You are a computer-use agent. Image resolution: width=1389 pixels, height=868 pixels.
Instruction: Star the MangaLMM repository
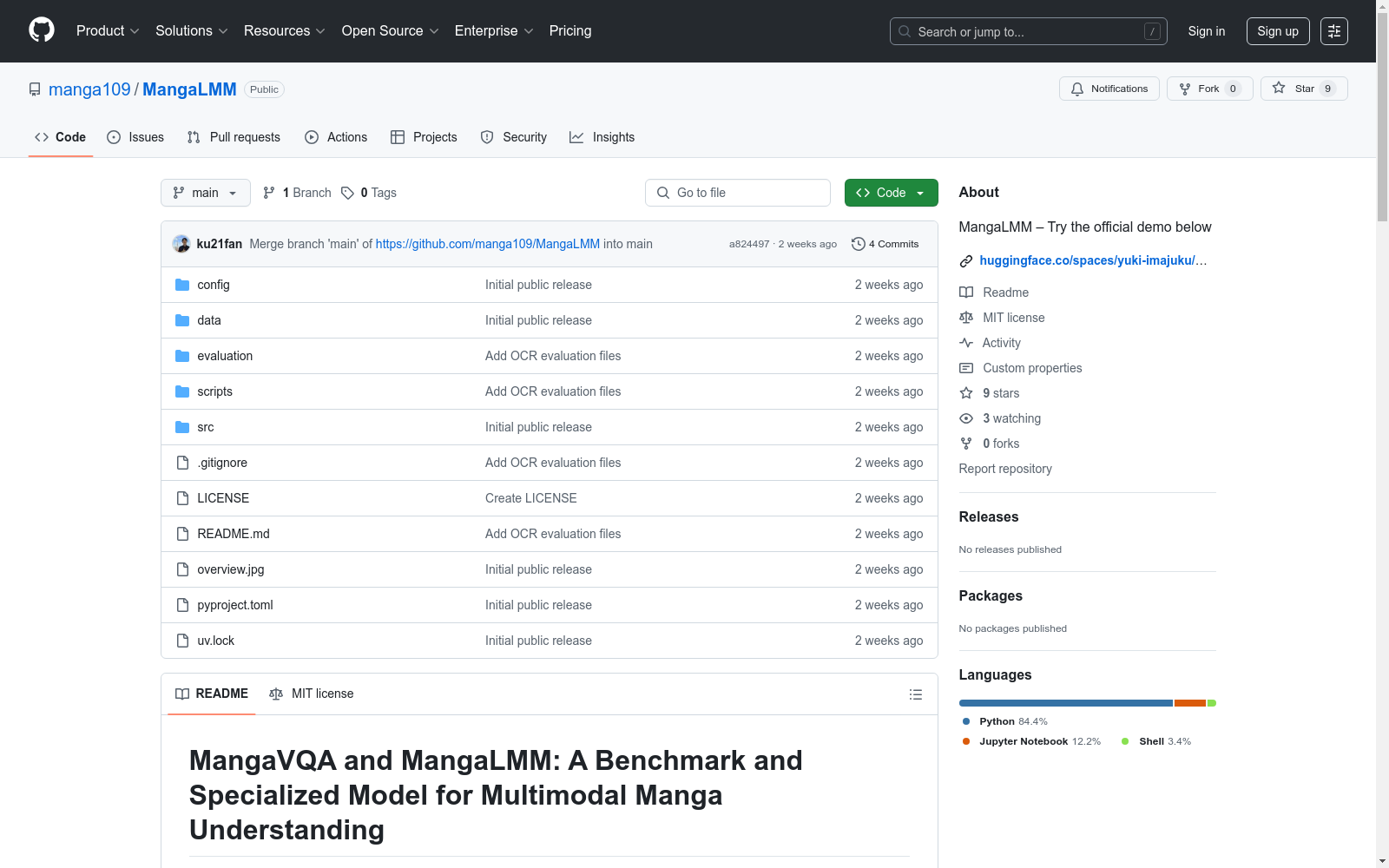(x=1304, y=89)
